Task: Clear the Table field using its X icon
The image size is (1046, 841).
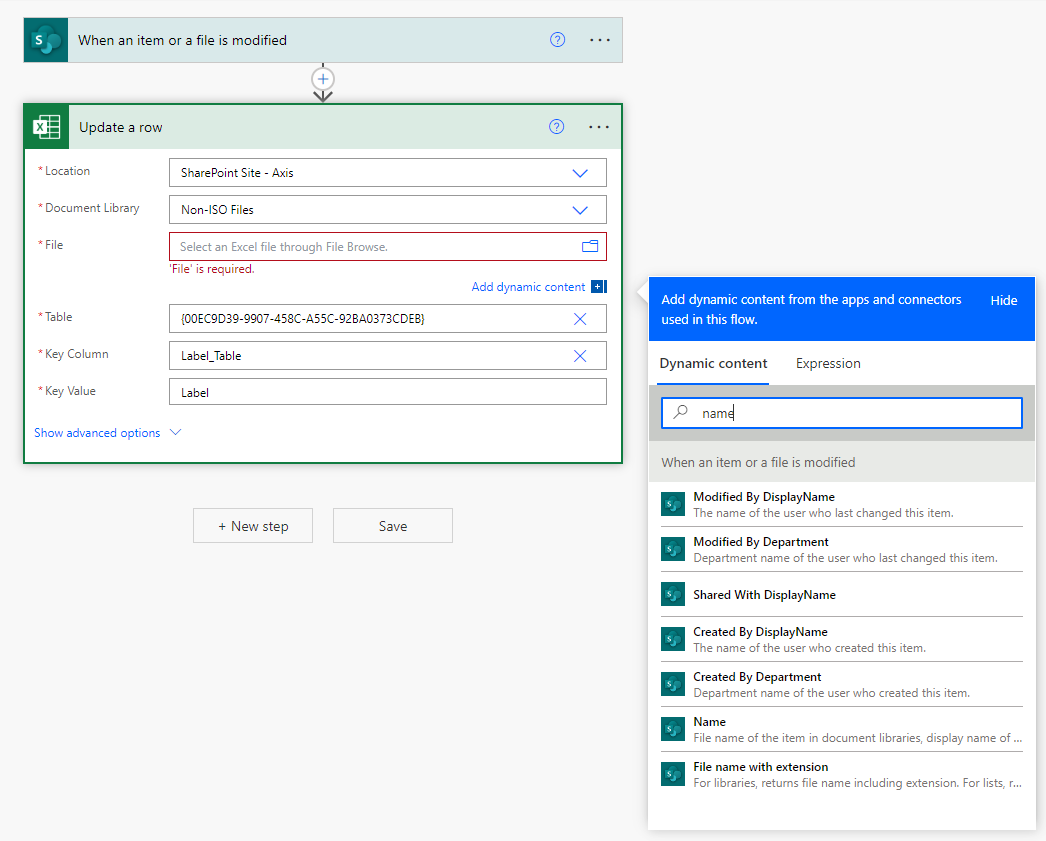Action: point(579,318)
